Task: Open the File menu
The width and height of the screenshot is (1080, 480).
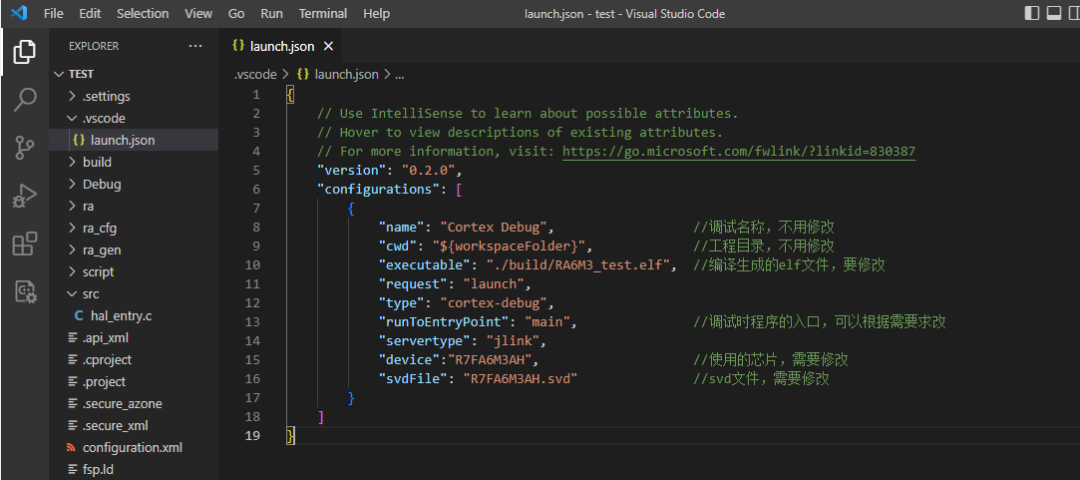Action: pos(53,13)
